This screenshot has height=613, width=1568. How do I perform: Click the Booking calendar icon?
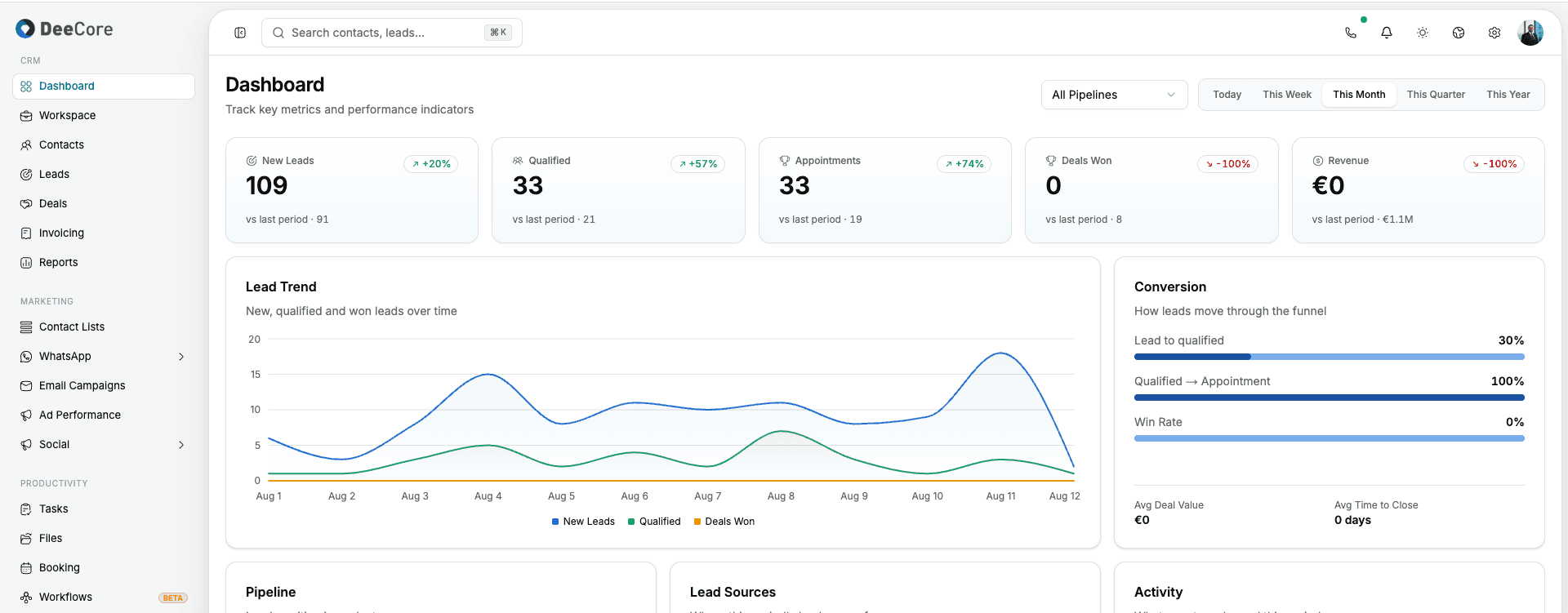point(26,568)
